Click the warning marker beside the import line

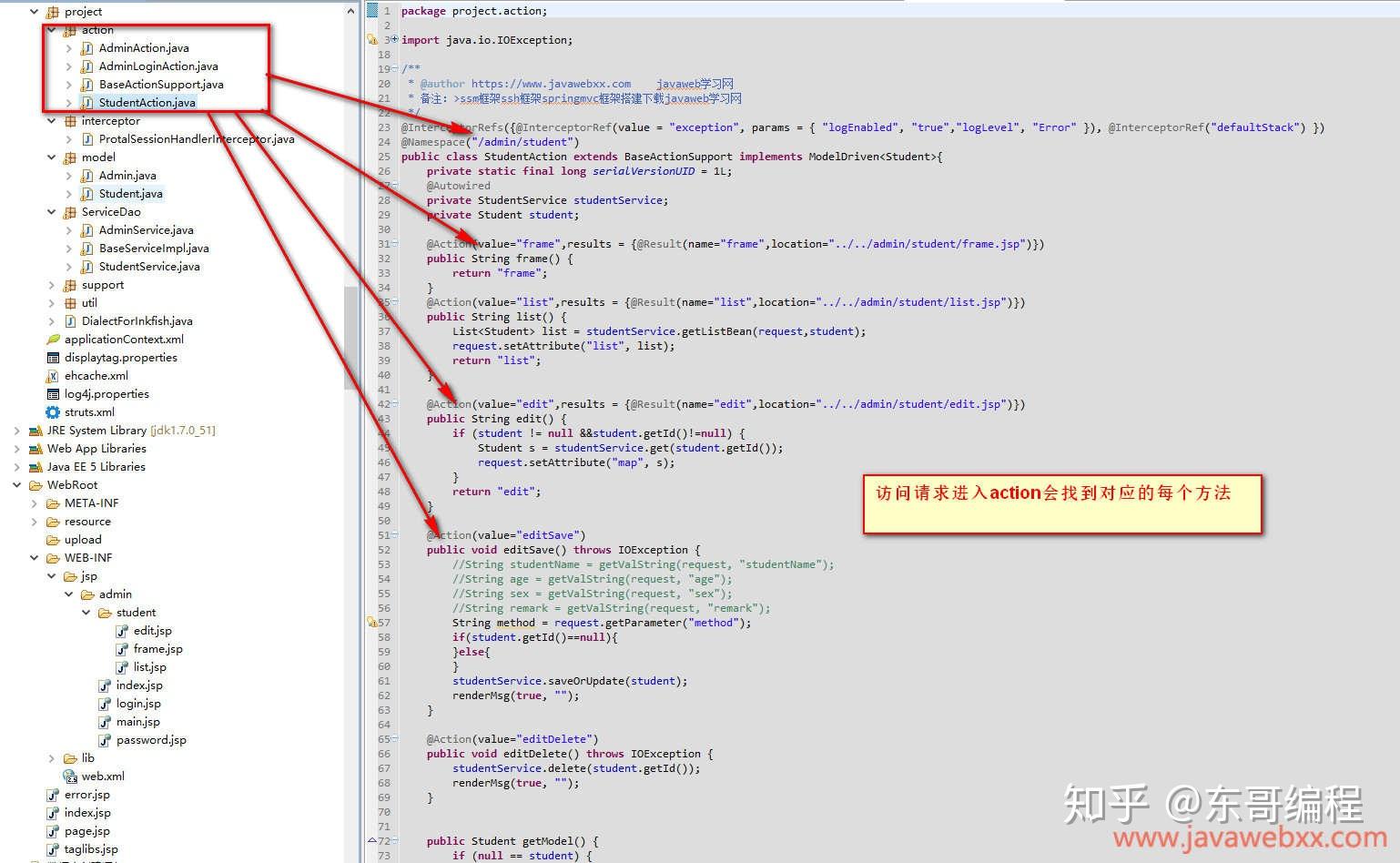pyautogui.click(x=371, y=40)
